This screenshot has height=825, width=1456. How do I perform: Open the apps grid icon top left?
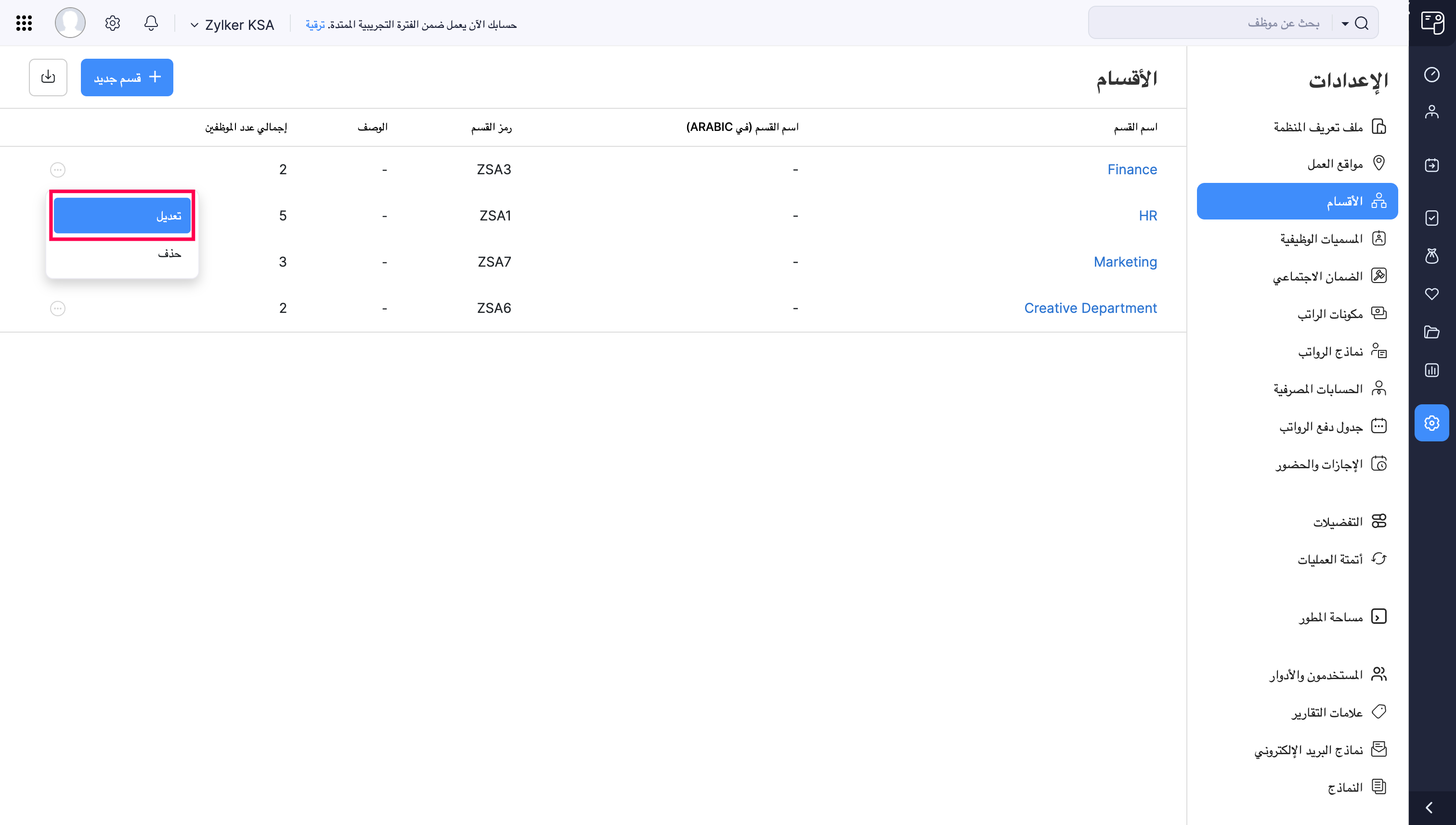[23, 23]
